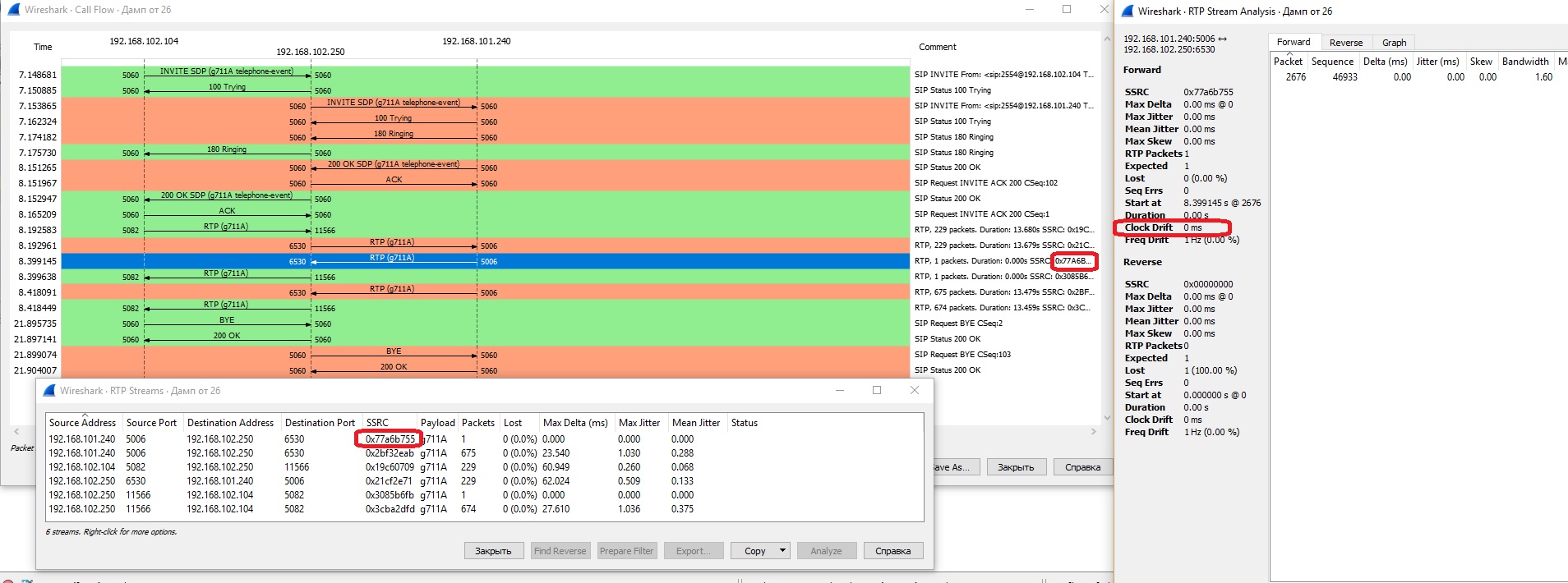
Task: Open the Copy button dropdown arrow
Action: coord(782,551)
